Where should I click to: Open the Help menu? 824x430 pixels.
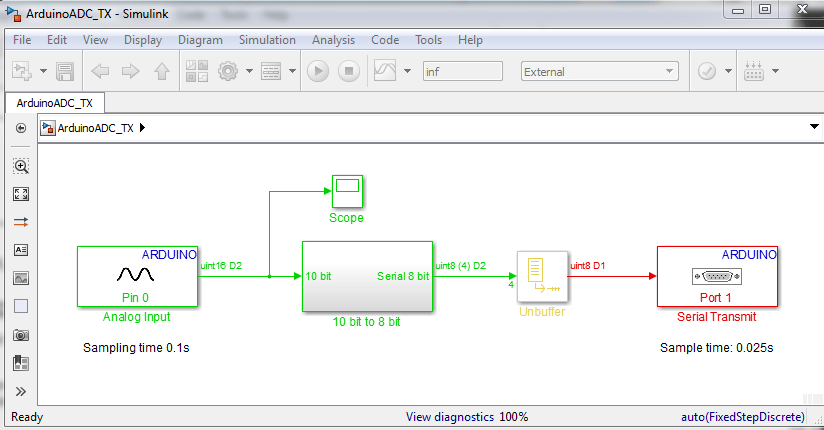(470, 40)
